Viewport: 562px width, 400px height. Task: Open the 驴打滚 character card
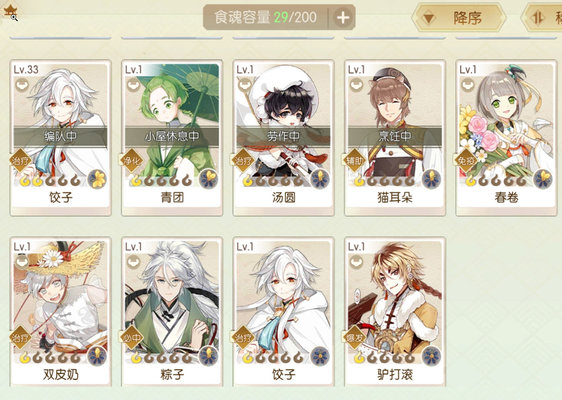(x=395, y=312)
